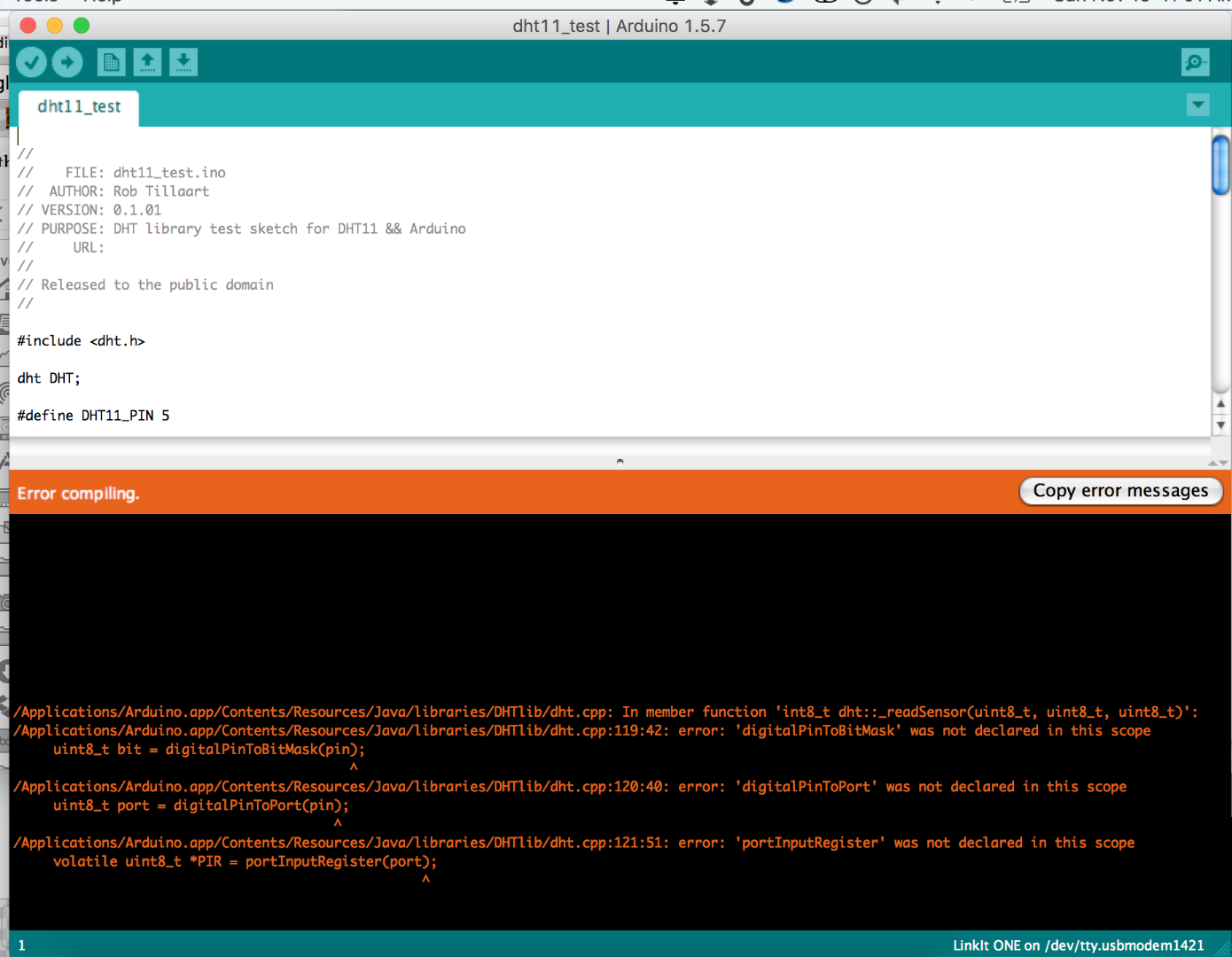Click the Upload sketch icon

pos(67,62)
